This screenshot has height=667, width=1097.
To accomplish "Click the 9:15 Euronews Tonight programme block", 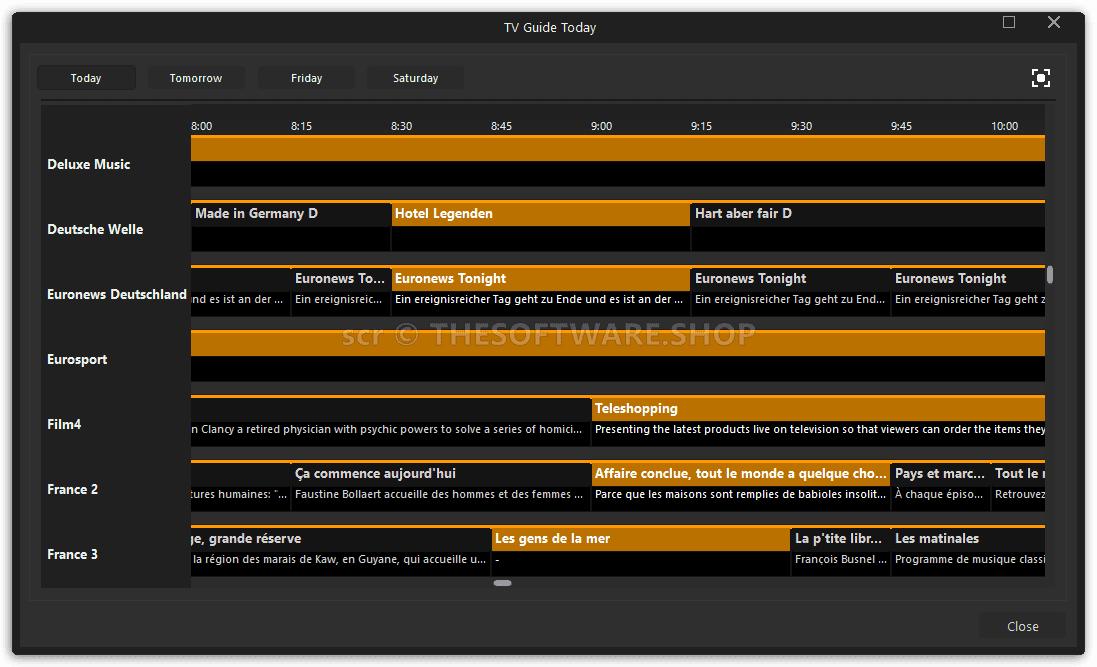I will coord(791,291).
